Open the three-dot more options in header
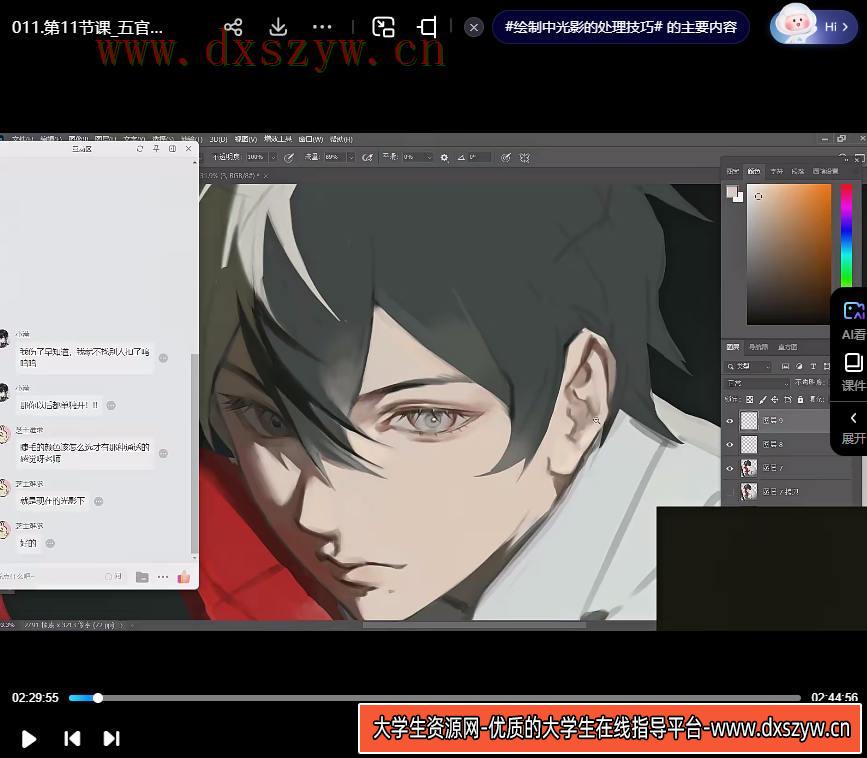 click(x=322, y=27)
